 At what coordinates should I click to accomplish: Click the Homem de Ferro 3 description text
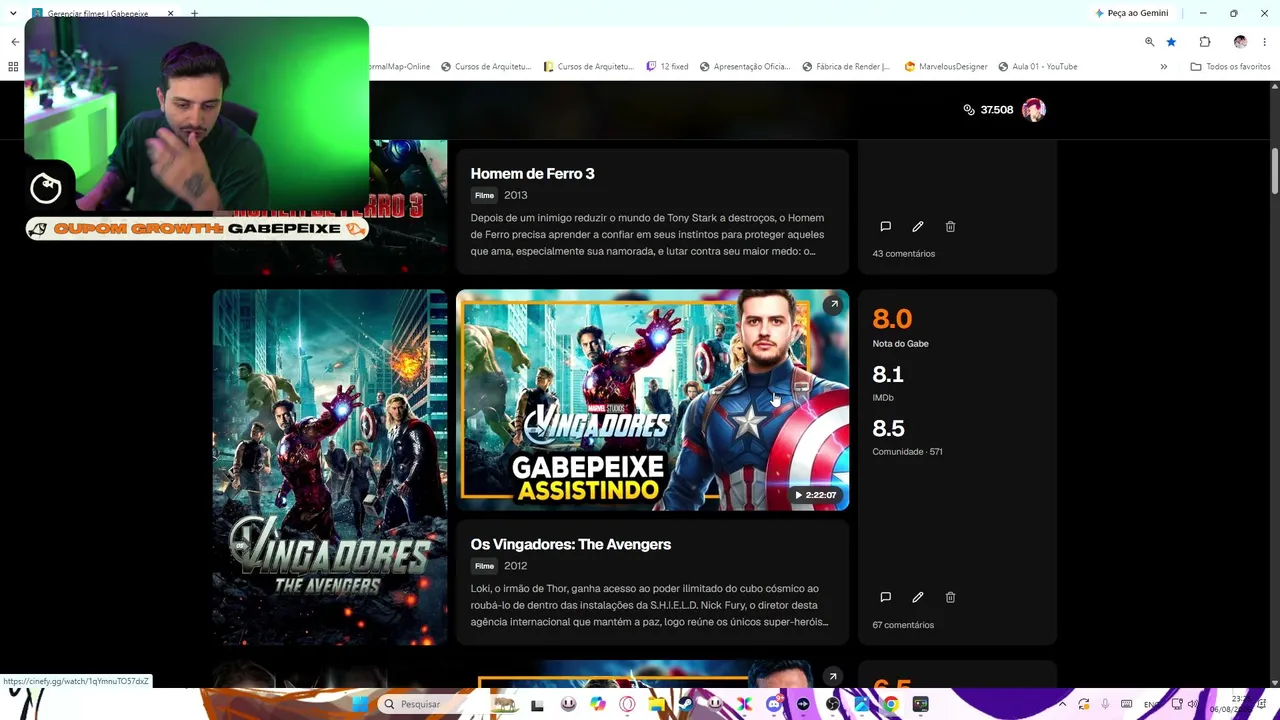[648, 235]
